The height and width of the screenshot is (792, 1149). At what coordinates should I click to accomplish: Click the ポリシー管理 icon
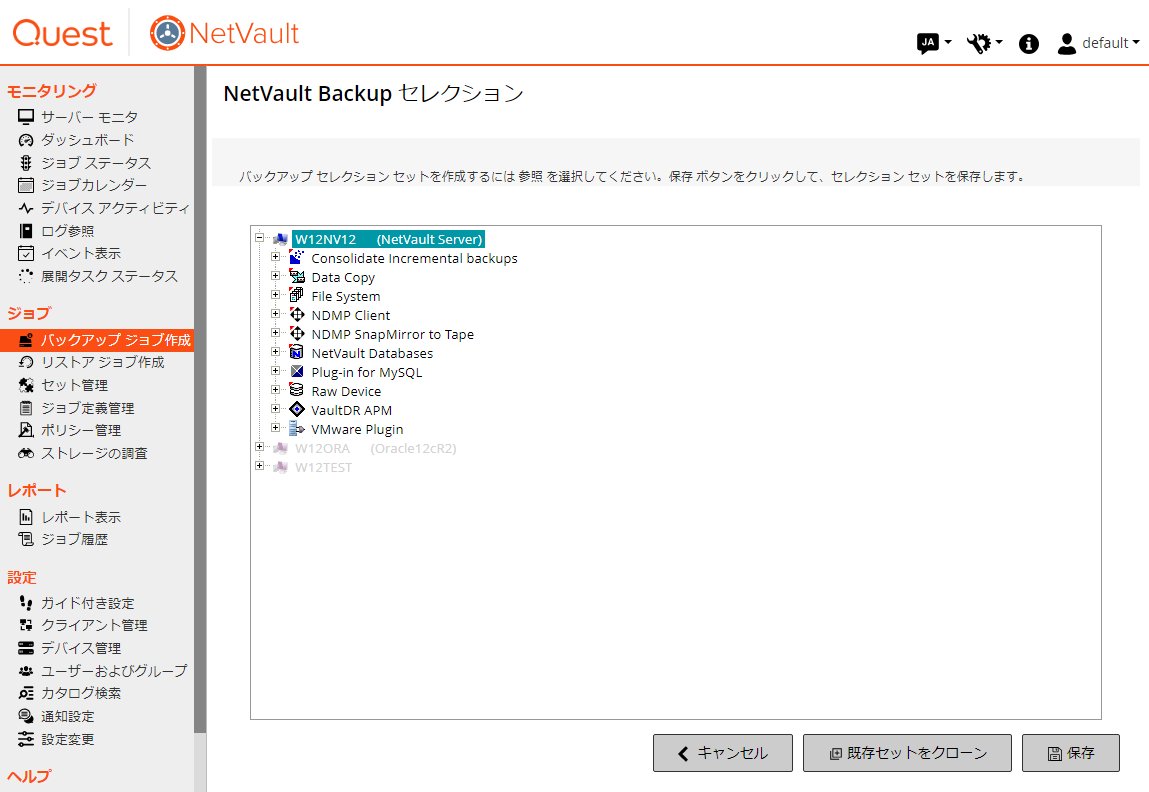coord(26,430)
